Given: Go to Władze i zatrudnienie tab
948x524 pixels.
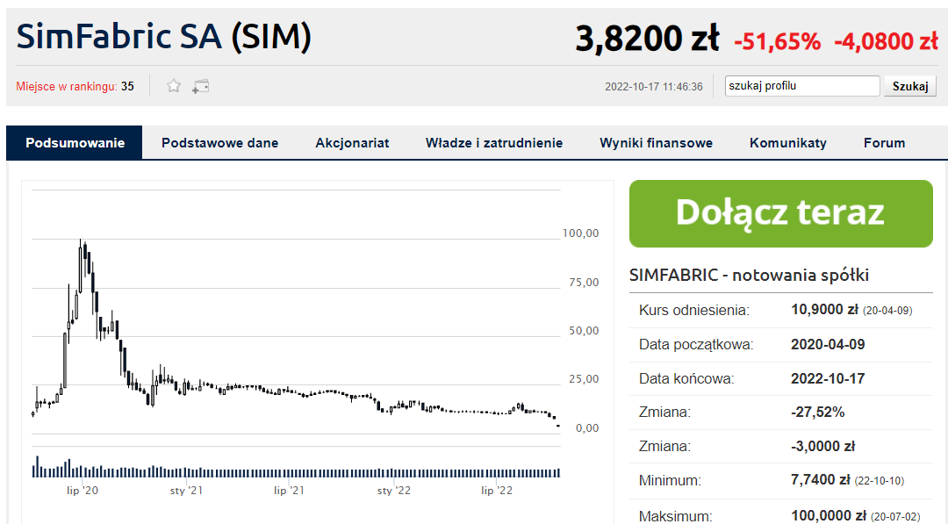Looking at the screenshot, I should (494, 143).
